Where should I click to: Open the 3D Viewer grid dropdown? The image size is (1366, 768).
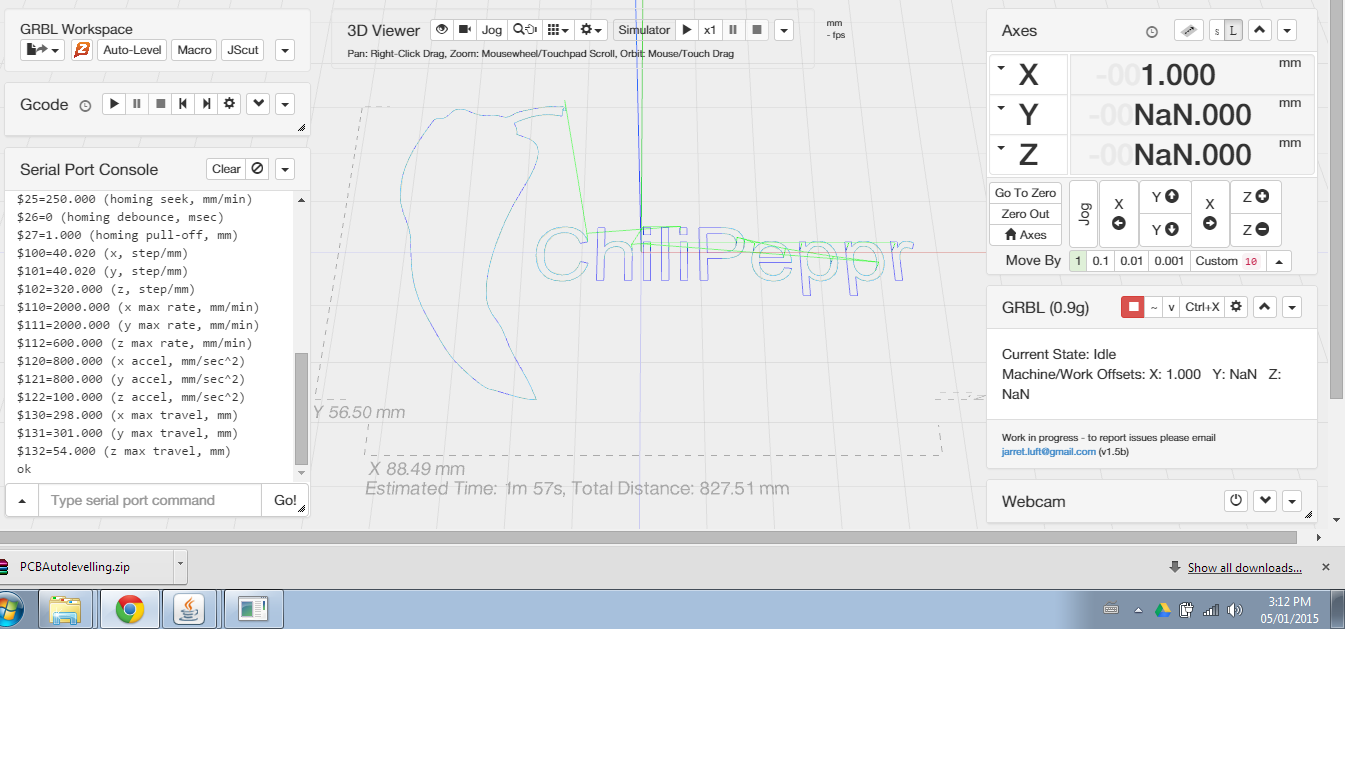tap(559, 30)
